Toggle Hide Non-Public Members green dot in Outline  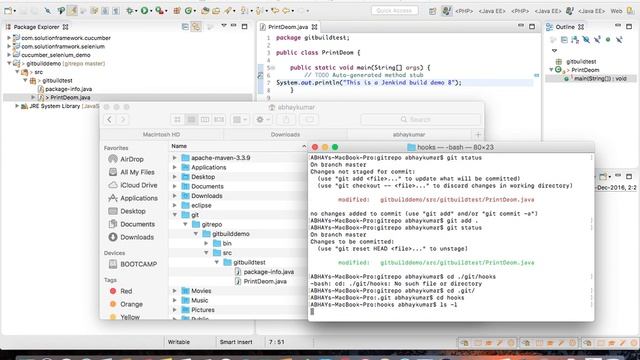608,40
